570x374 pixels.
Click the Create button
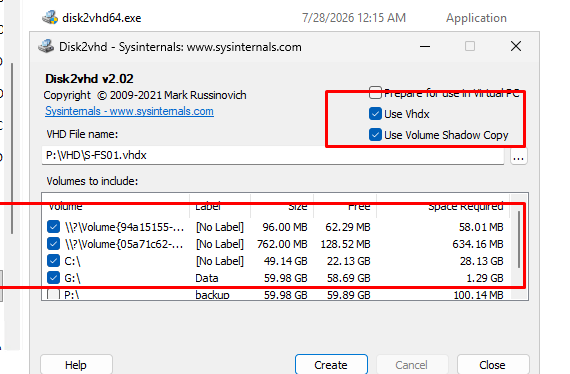pos(331,365)
